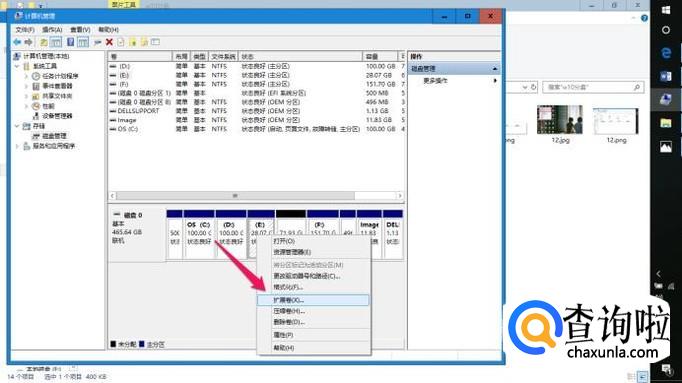Open the 文件(F) menu
682x383 pixels.
click(25, 30)
